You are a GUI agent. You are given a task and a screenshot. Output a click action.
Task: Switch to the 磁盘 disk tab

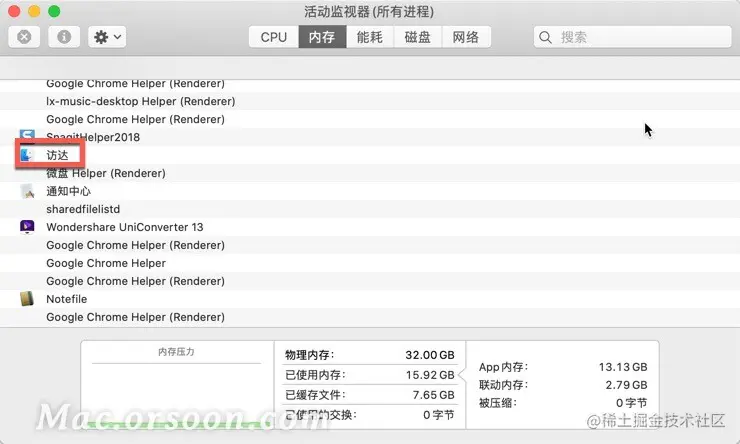[418, 37]
